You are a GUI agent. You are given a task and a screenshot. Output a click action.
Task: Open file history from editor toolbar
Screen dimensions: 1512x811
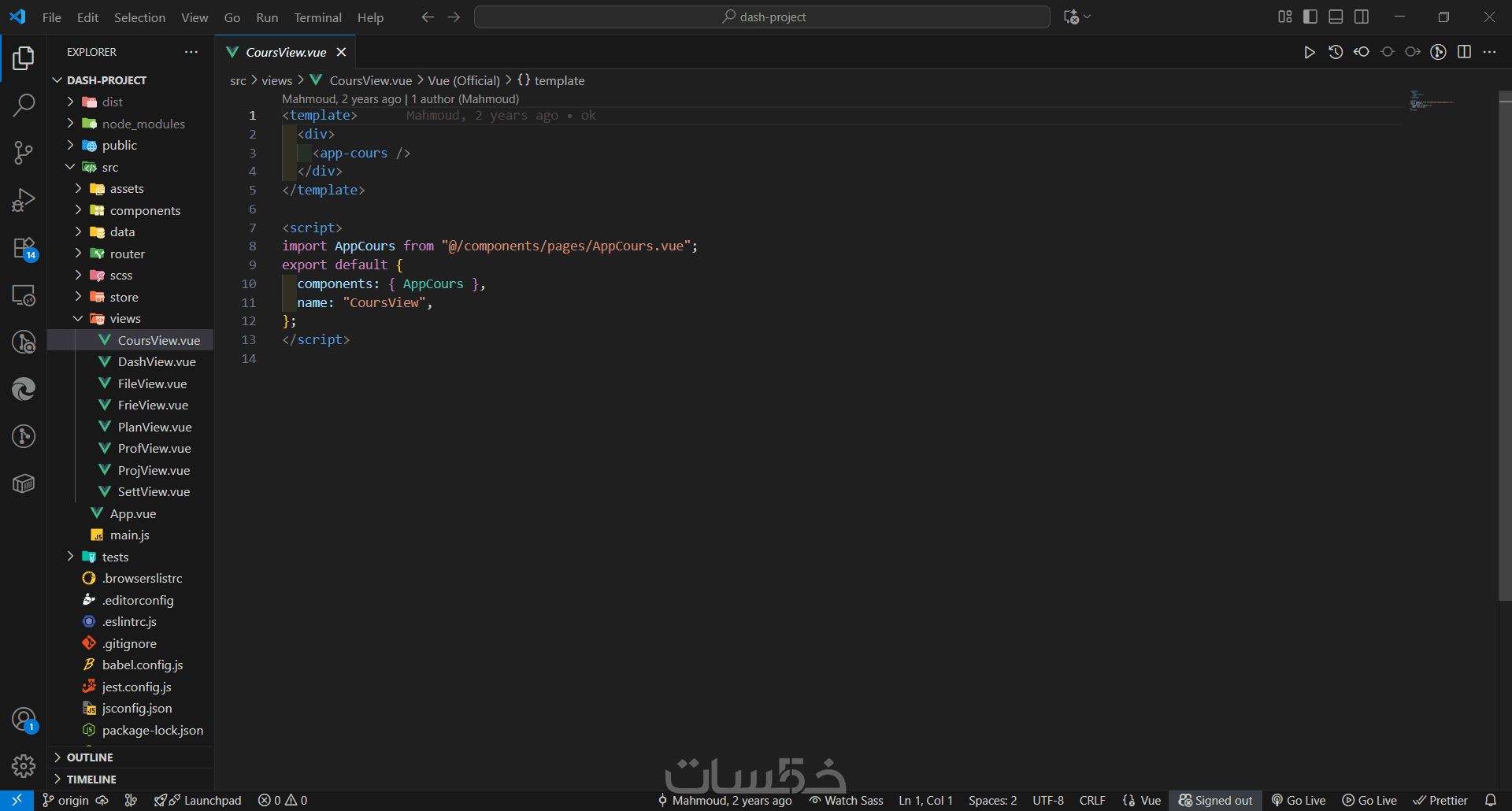(1336, 52)
